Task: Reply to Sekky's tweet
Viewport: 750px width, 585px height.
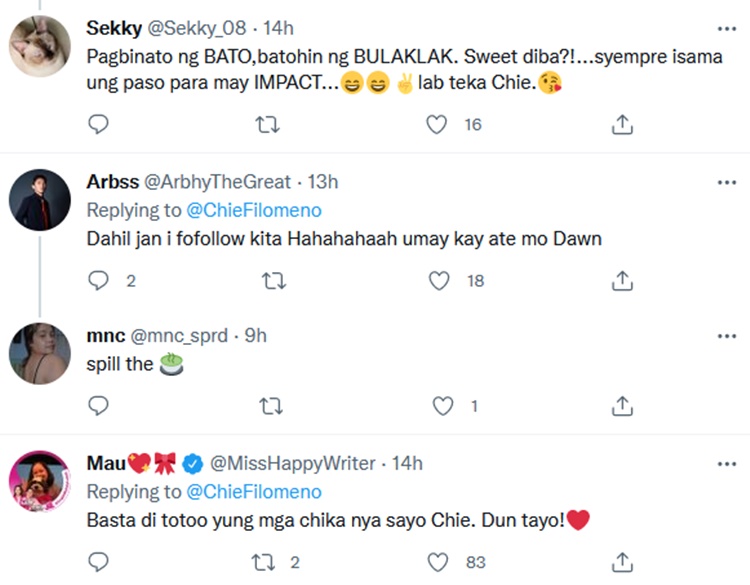Action: [x=98, y=124]
